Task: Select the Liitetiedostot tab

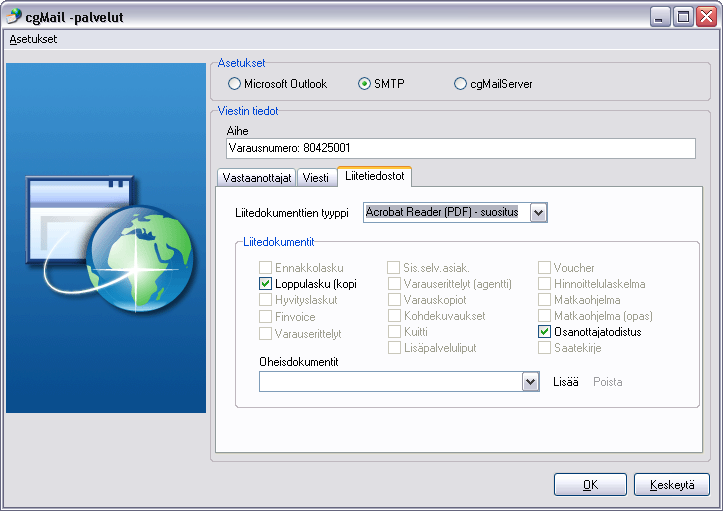Action: pyautogui.click(x=374, y=176)
